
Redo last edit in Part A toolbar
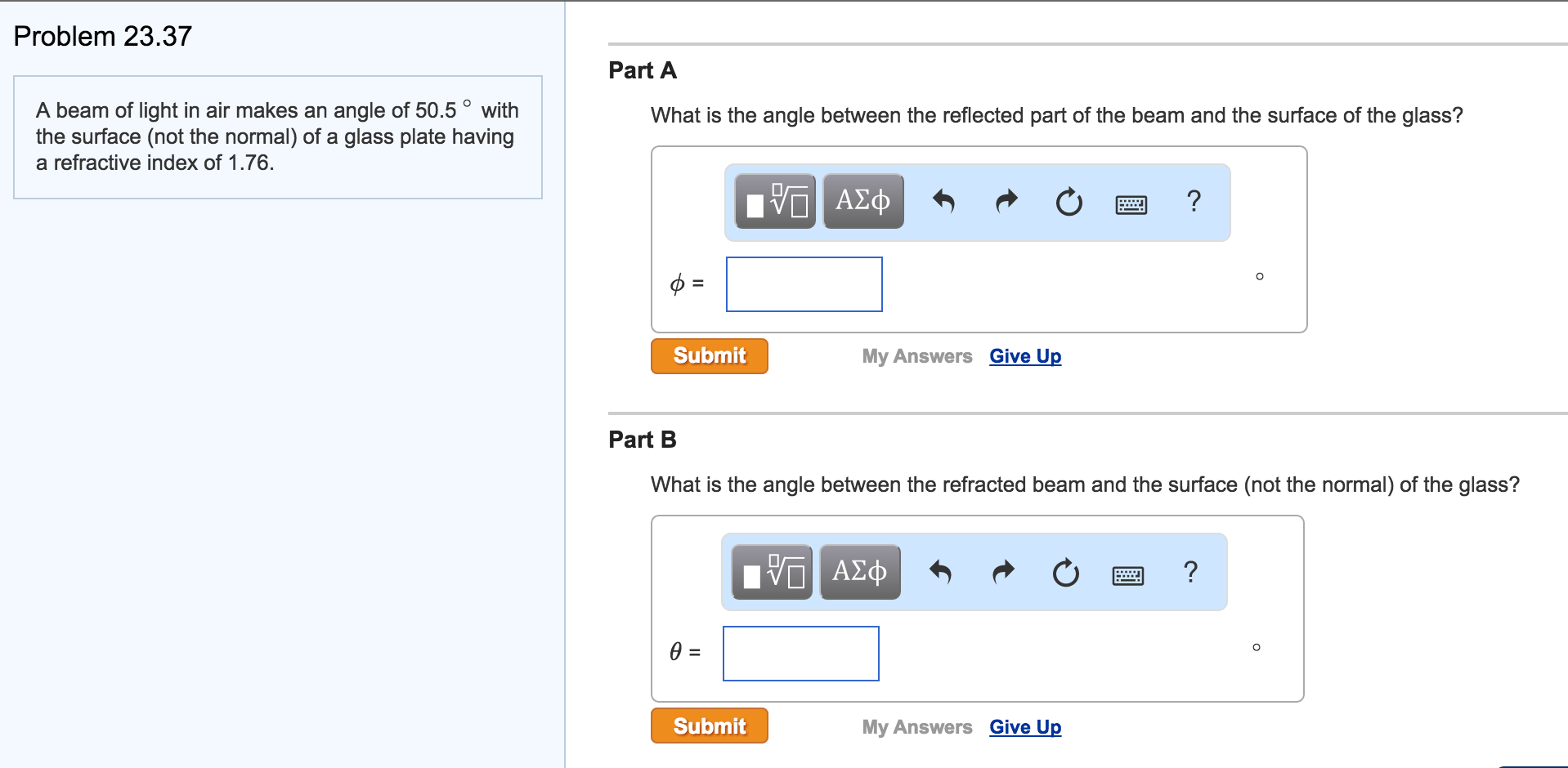(1006, 201)
